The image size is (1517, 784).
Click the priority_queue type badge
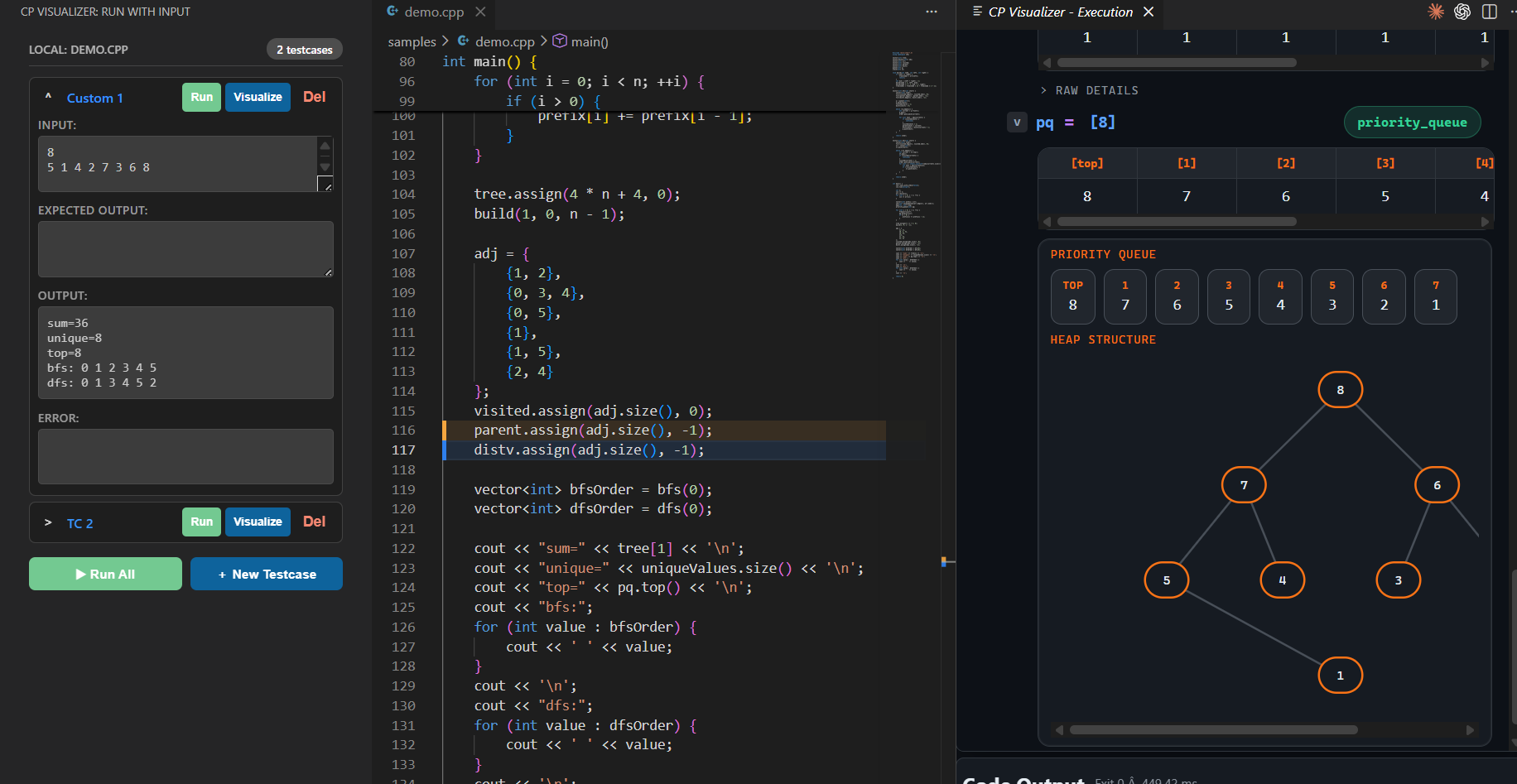coord(1412,123)
